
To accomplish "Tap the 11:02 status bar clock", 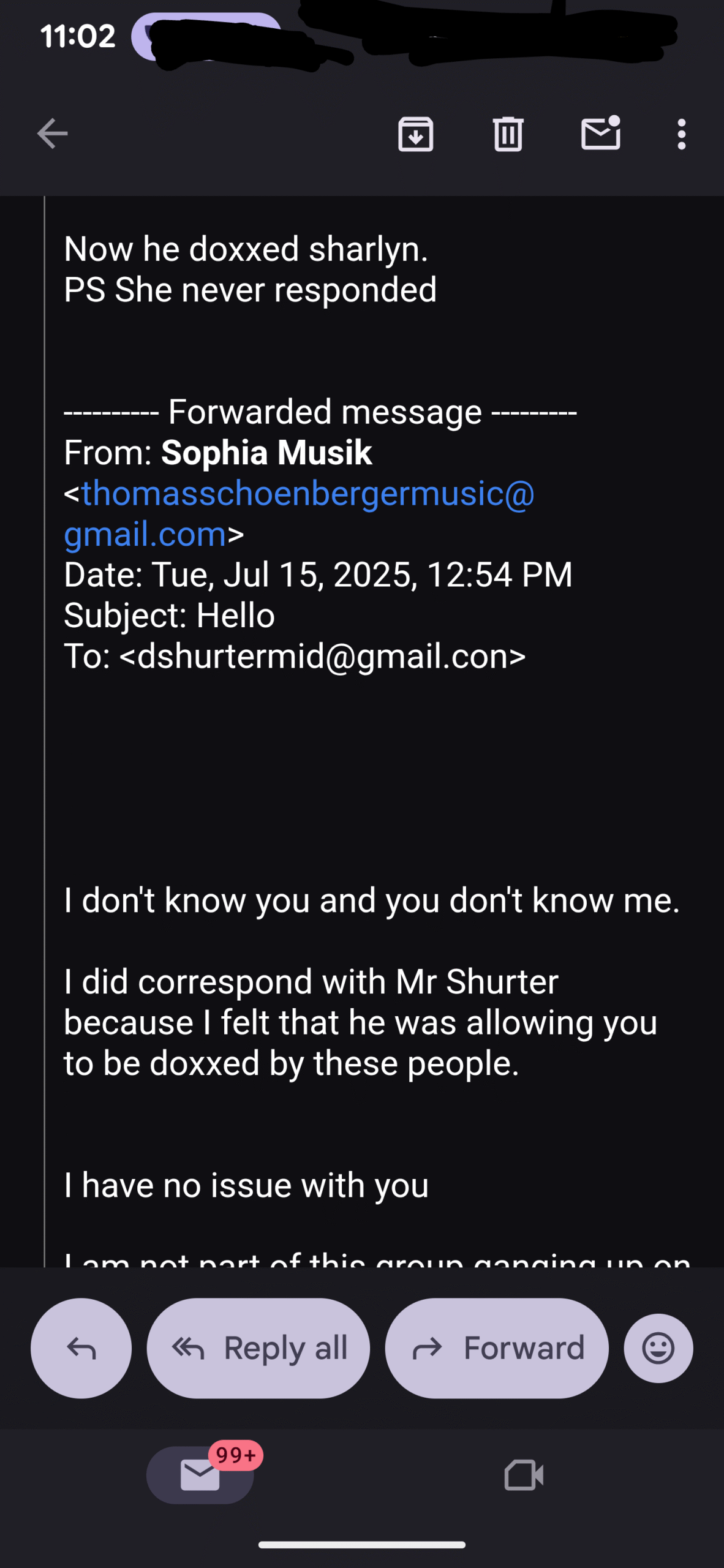I will click(x=78, y=36).
